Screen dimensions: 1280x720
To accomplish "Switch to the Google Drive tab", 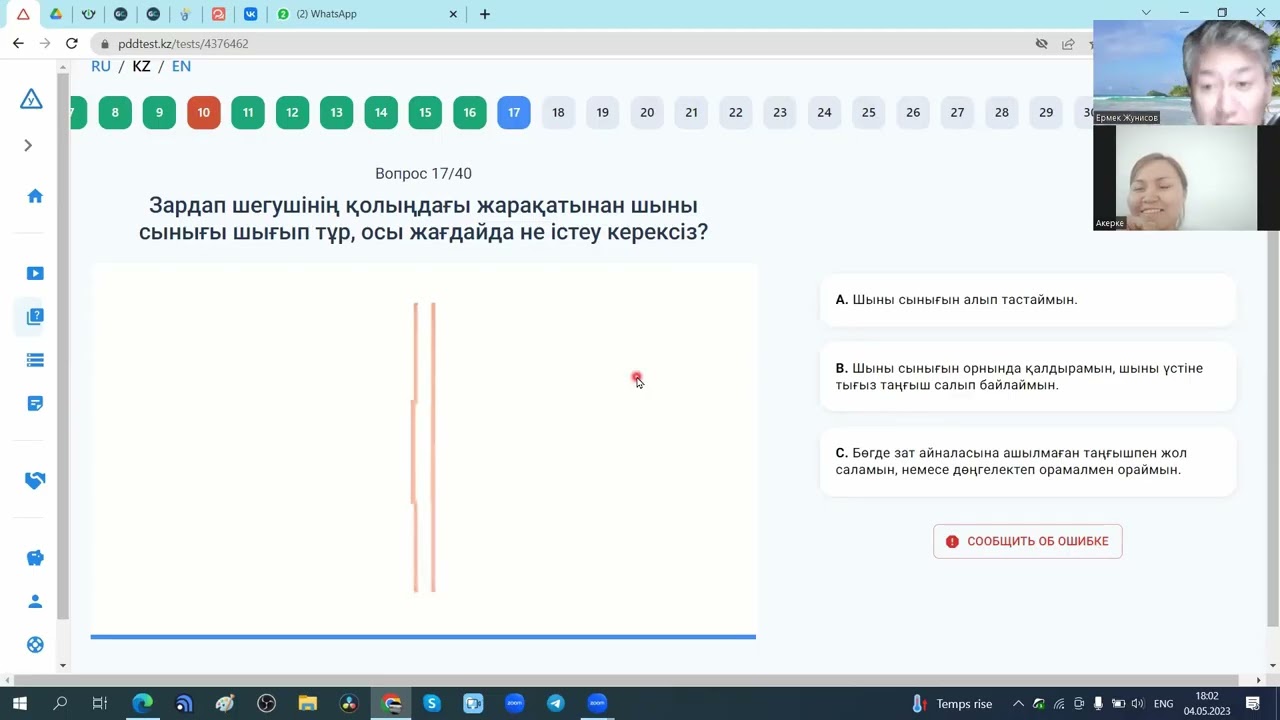I will pos(56,14).
